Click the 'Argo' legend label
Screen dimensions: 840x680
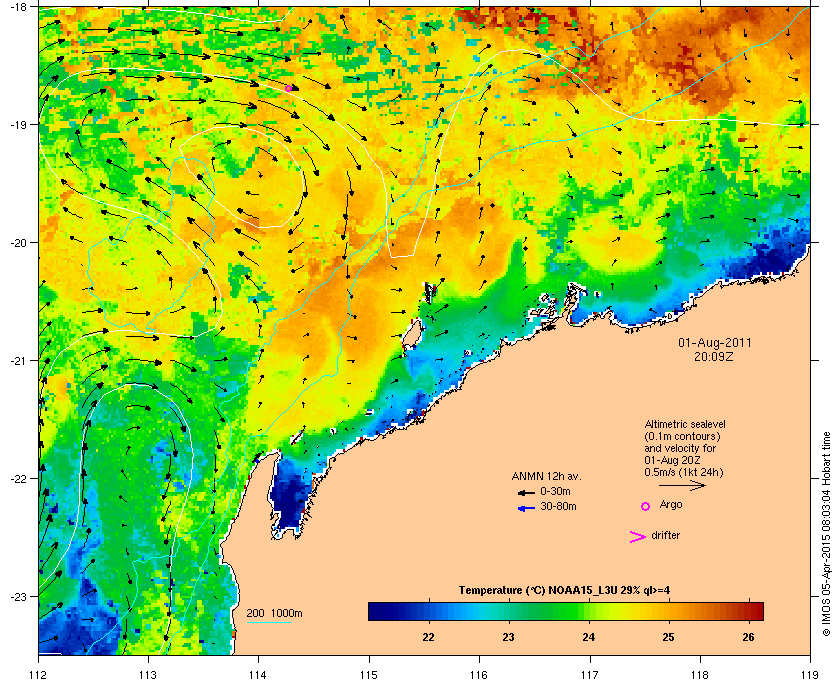coord(671,505)
